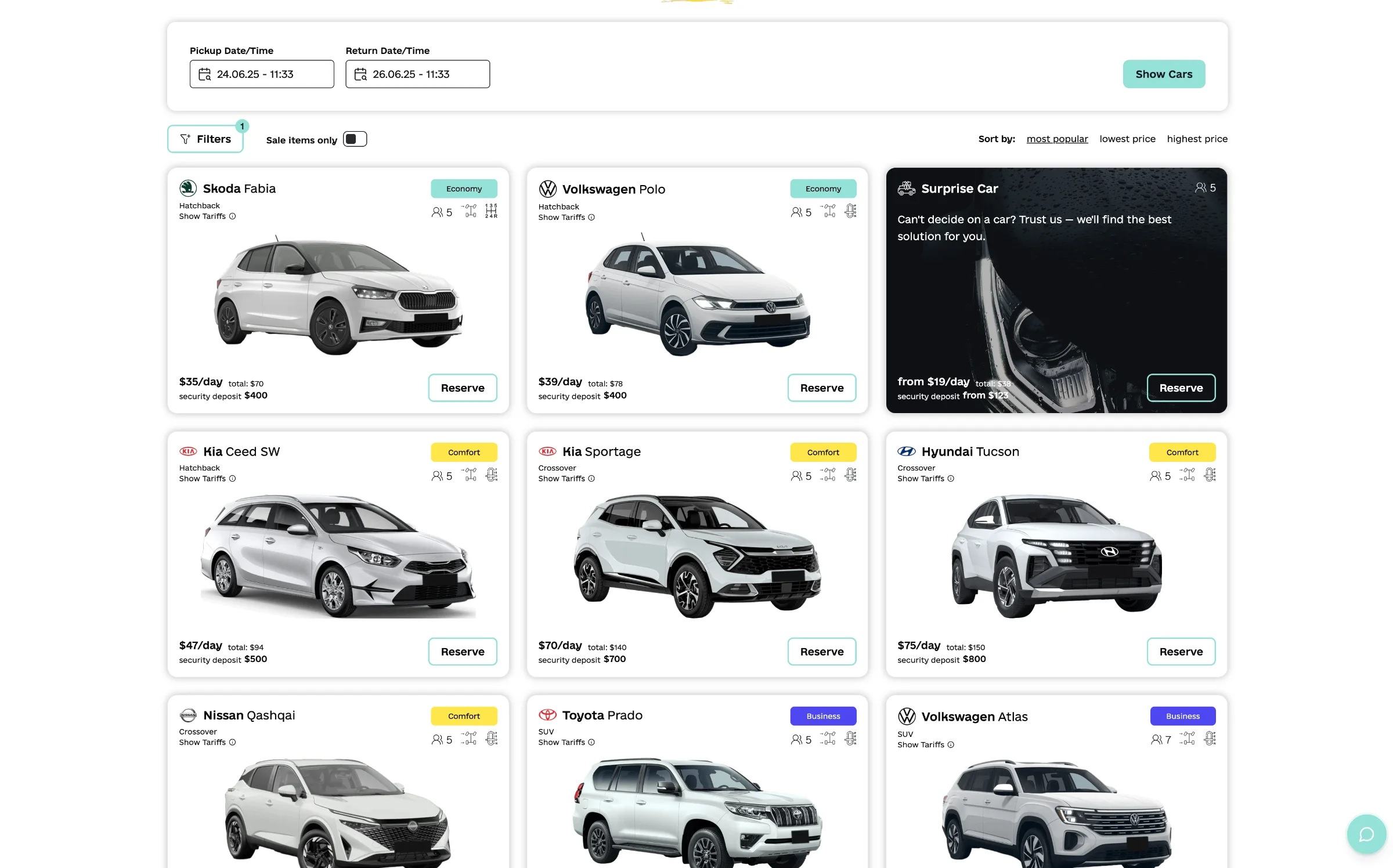1393x868 pixels.
Task: Click the seats icon on Surprise Car
Action: pyautogui.click(x=1200, y=187)
